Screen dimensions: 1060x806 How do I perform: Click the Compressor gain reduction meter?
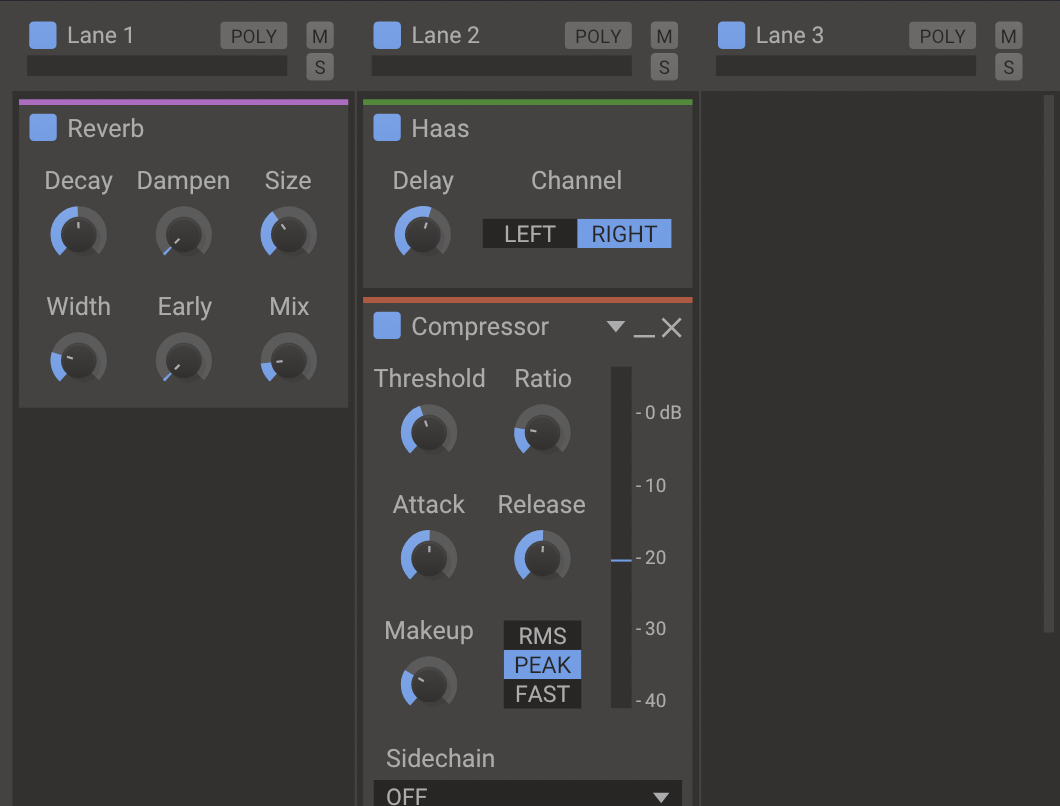(621, 538)
